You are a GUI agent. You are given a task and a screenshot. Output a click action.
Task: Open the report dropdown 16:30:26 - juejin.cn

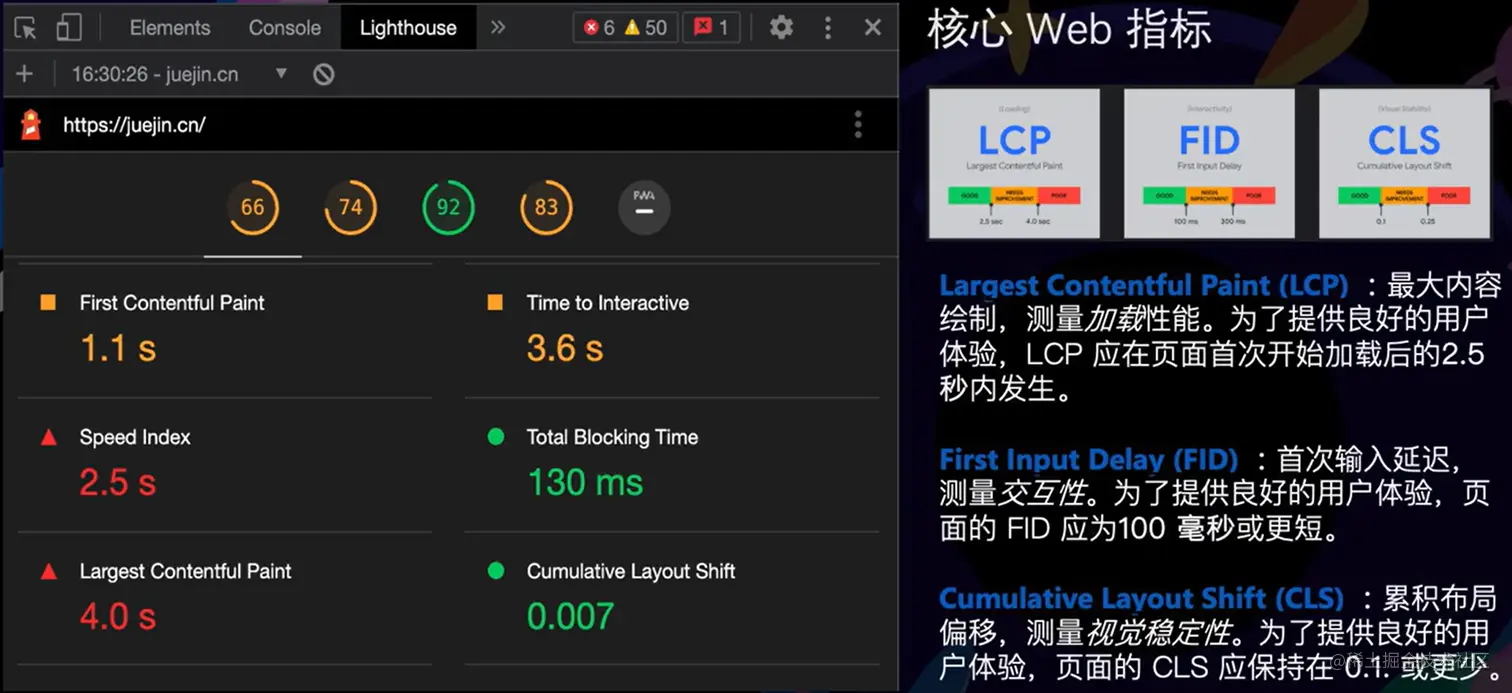(x=180, y=74)
